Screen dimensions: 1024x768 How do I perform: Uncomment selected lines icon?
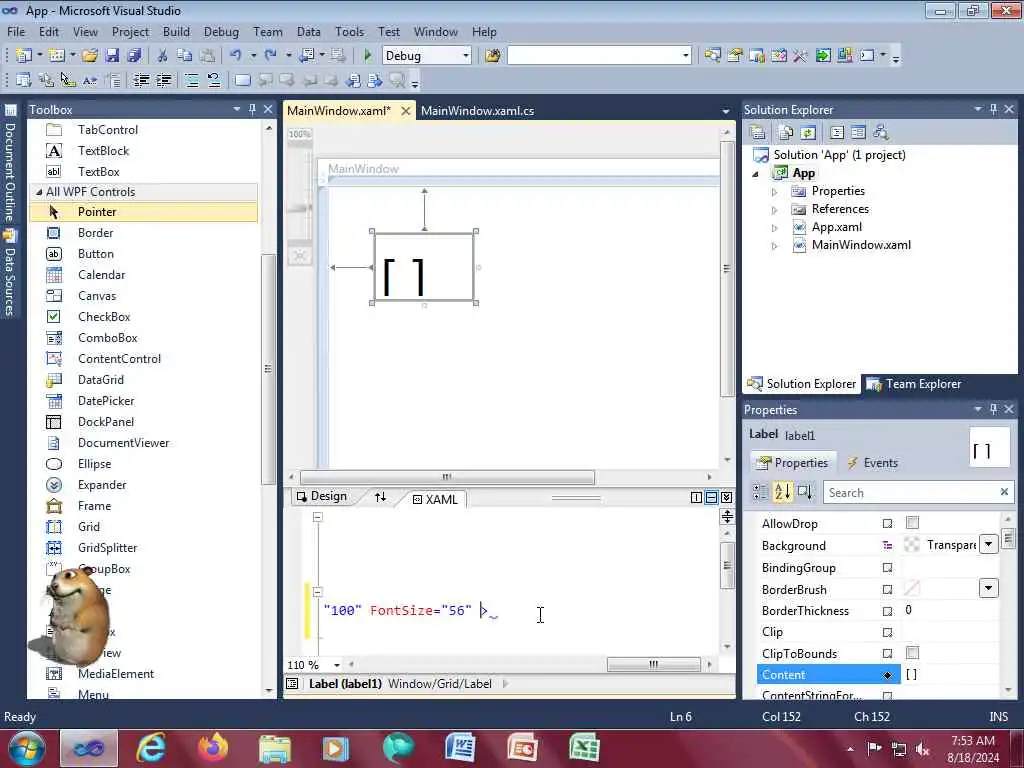coord(214,80)
